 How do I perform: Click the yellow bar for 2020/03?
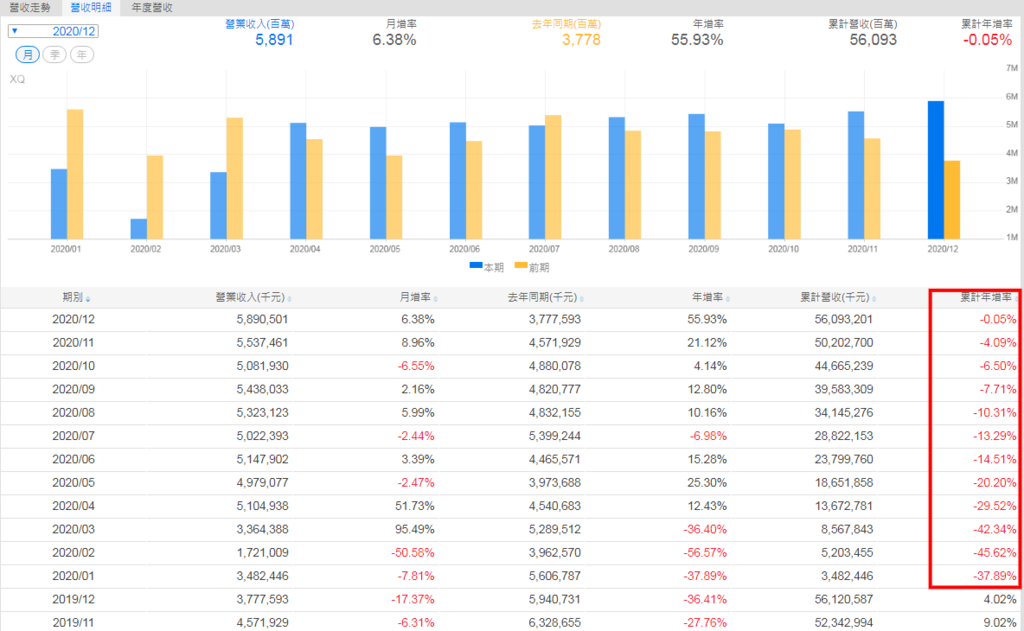(x=234, y=178)
